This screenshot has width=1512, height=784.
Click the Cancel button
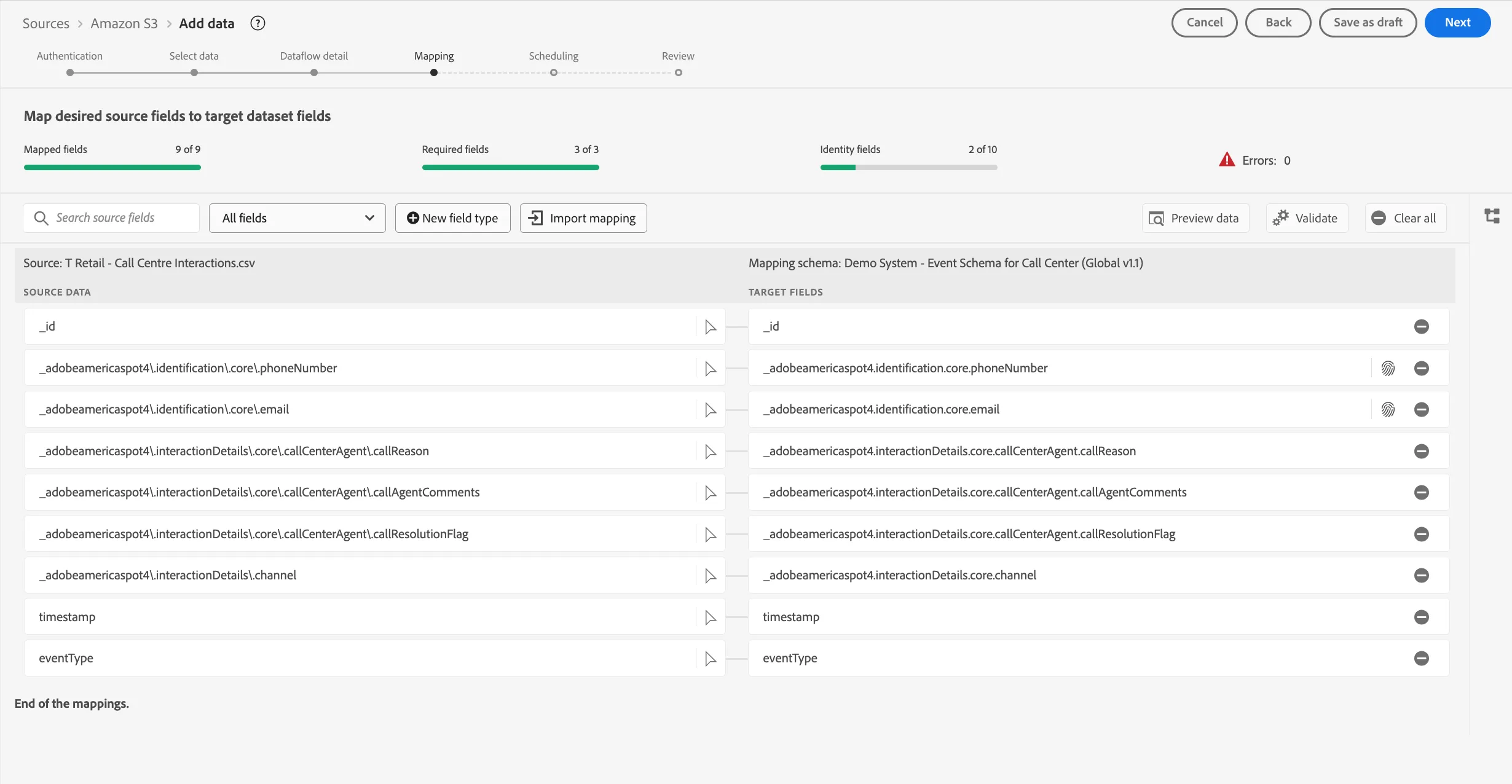pos(1204,23)
